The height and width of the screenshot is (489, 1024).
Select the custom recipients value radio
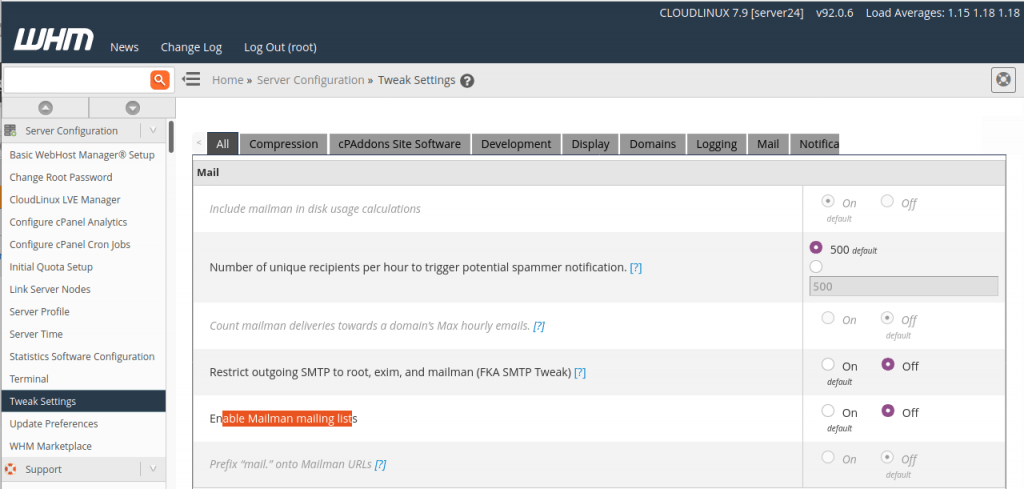pyautogui.click(x=816, y=266)
